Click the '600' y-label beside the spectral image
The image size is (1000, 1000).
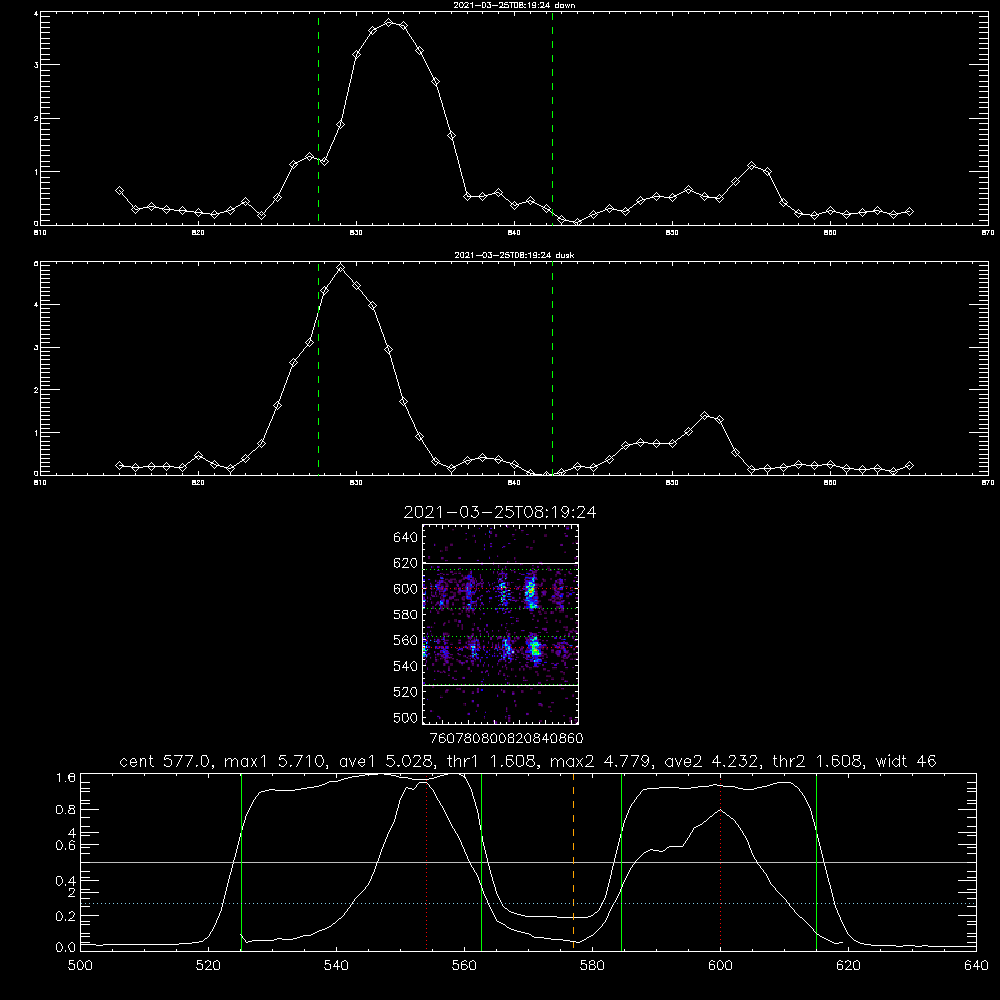(406, 589)
